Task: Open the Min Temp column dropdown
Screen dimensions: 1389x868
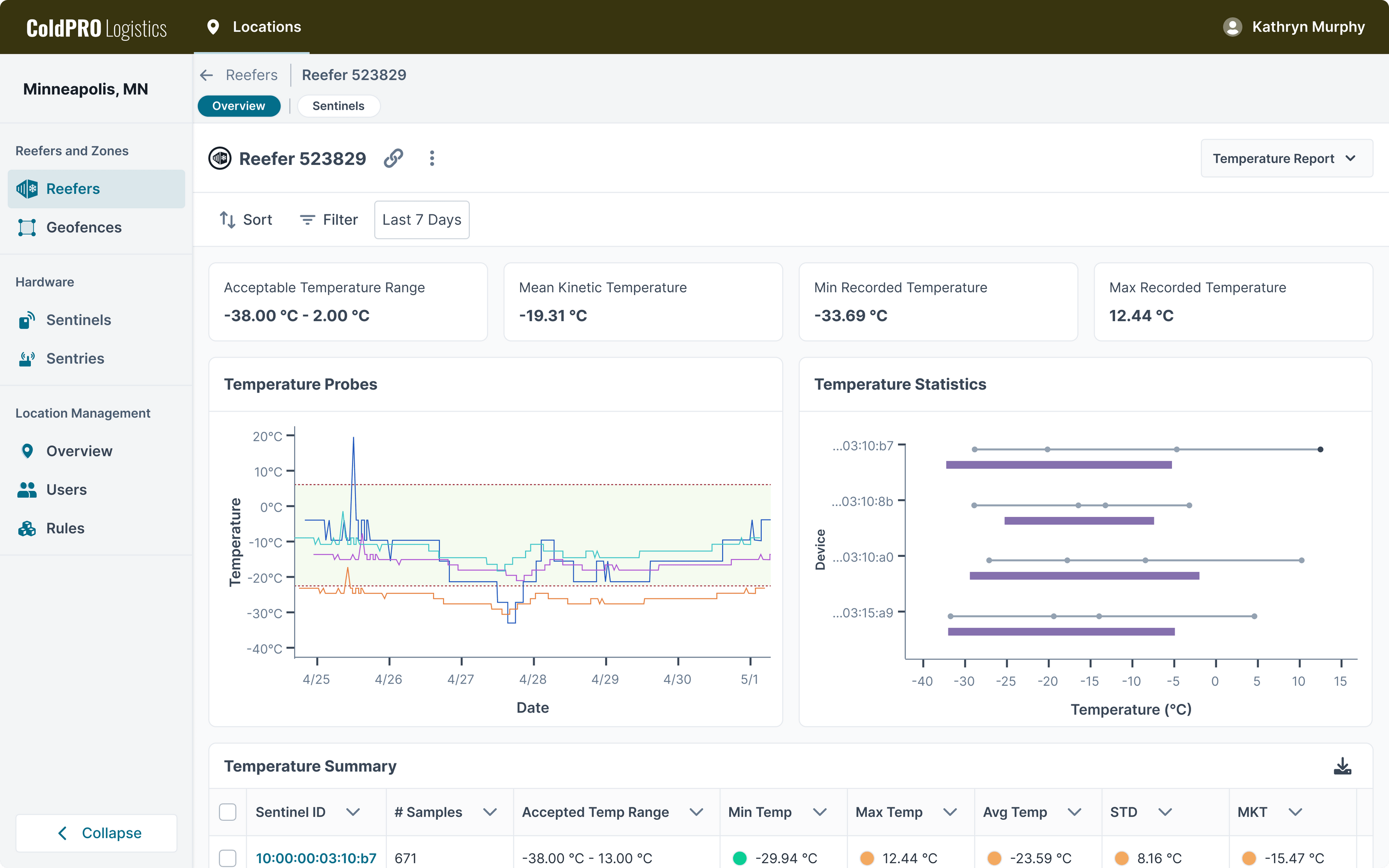Action: click(x=820, y=812)
